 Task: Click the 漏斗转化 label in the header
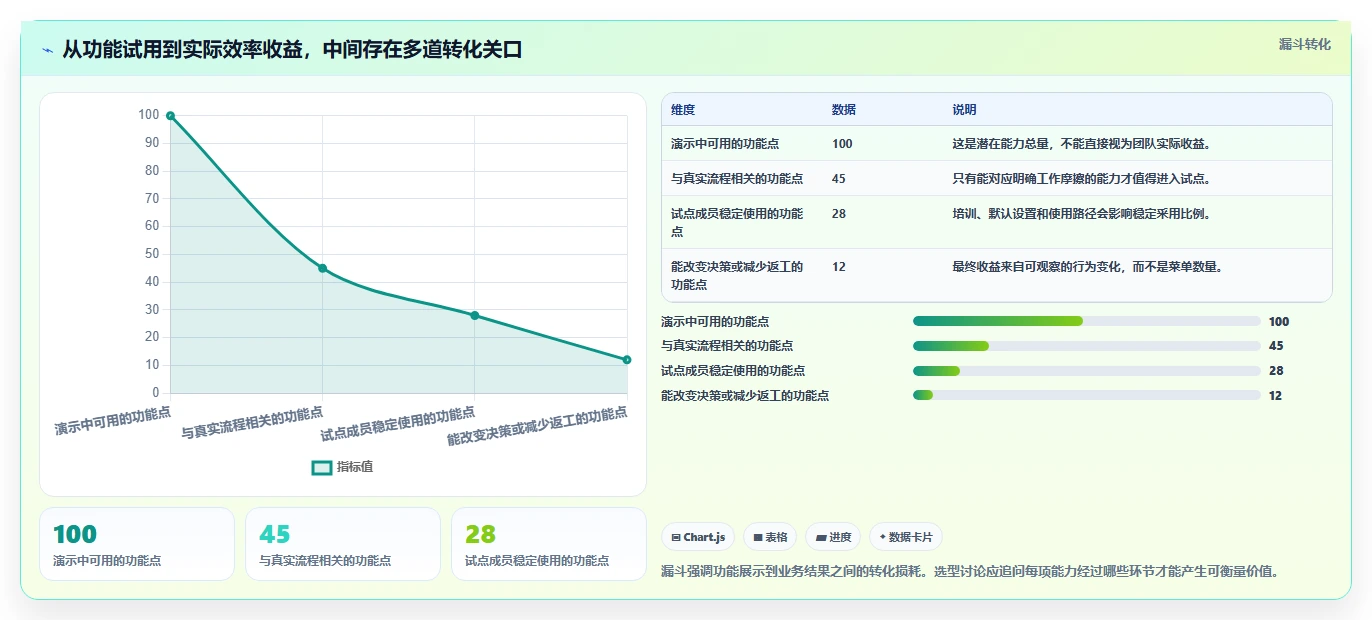pos(1305,44)
